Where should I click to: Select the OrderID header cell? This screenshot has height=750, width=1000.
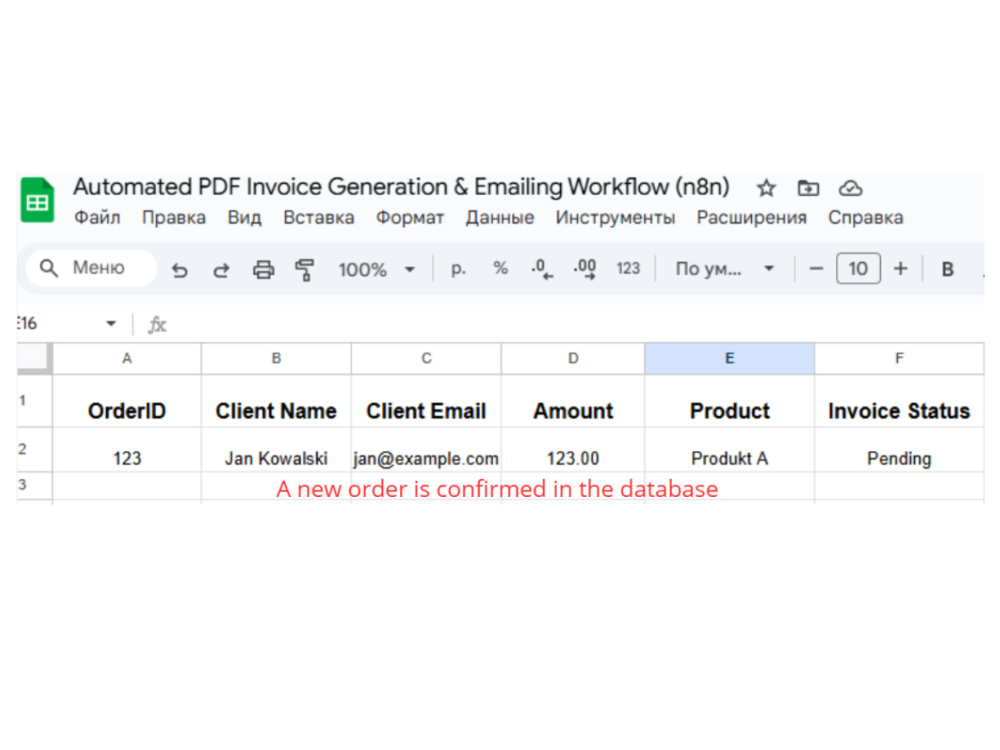click(x=127, y=401)
